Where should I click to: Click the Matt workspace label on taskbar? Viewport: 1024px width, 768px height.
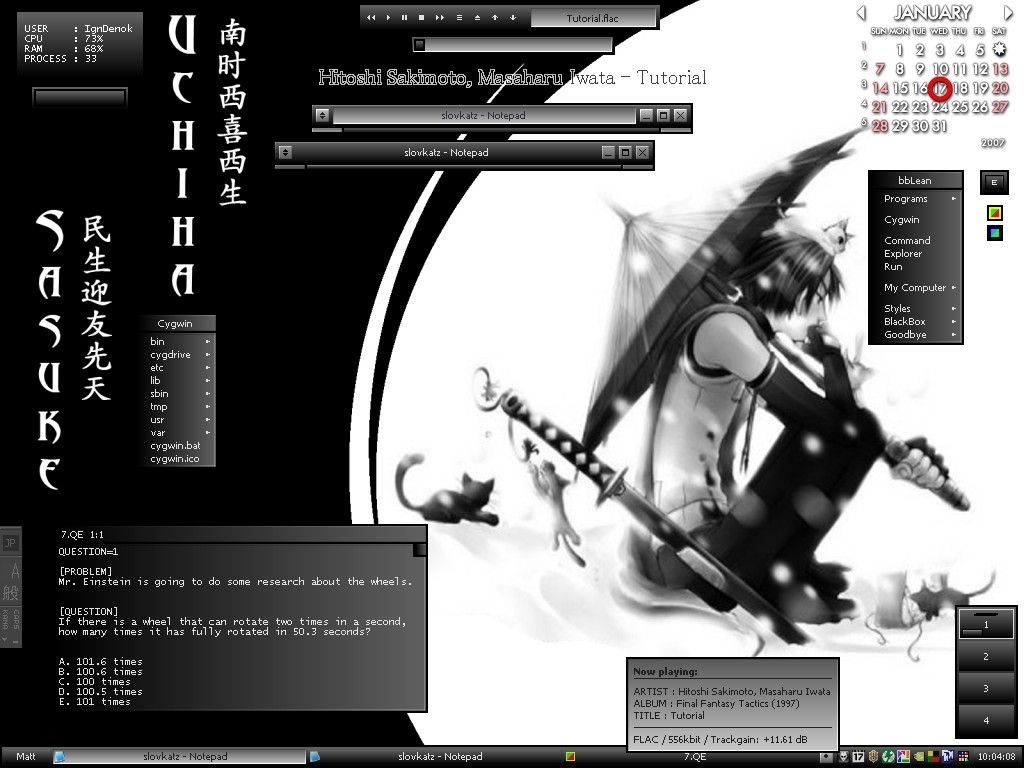click(25, 756)
